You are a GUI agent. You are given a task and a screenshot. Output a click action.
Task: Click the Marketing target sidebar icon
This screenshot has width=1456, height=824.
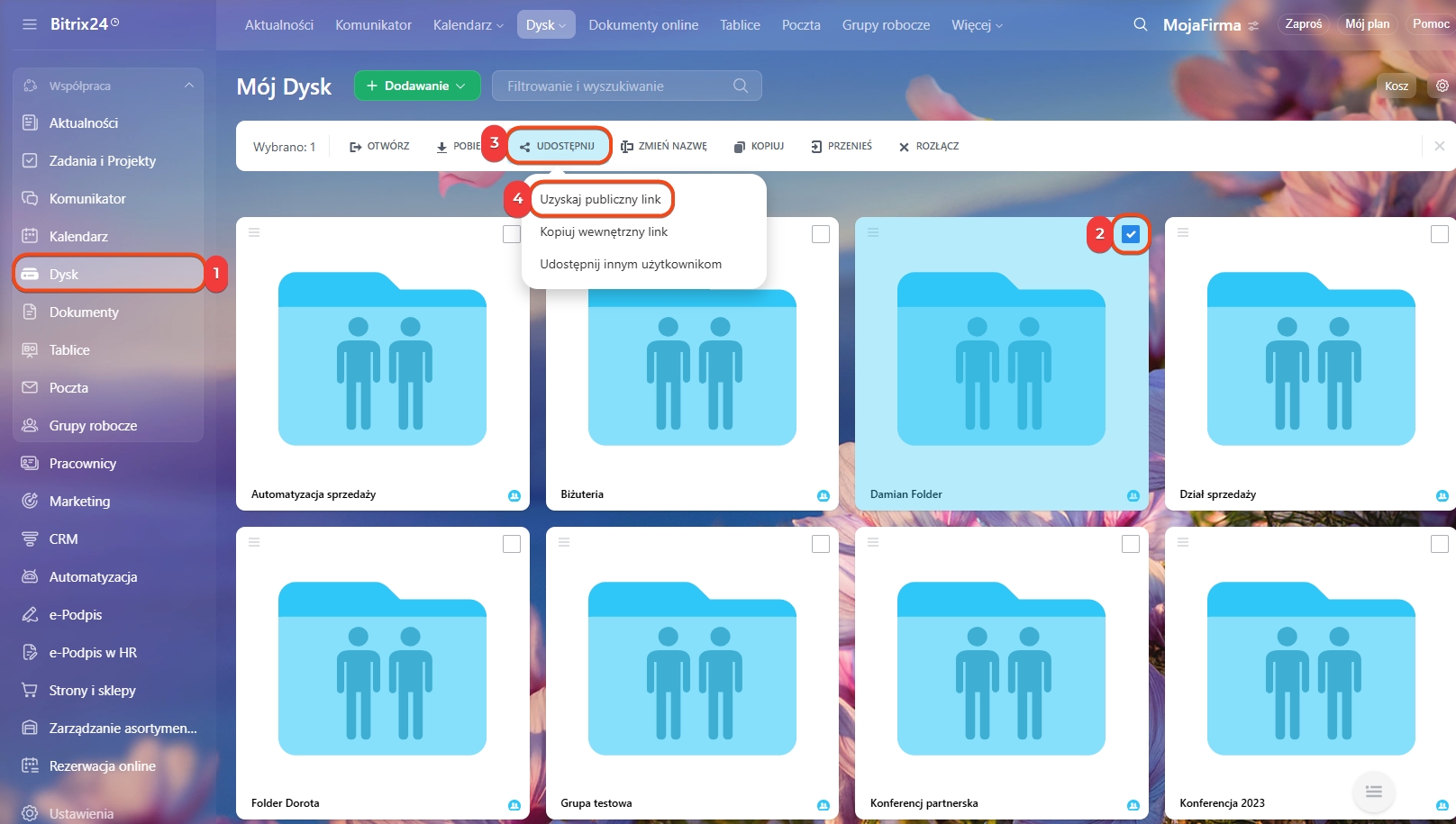(x=30, y=501)
